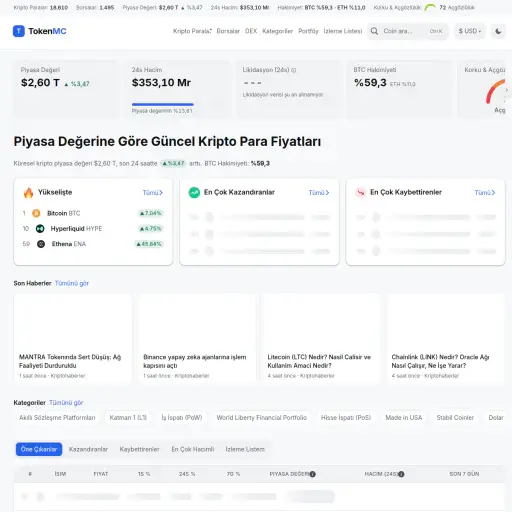The image size is (512, 512).
Task: Click the Bitcoin coin icon
Action: click(36, 213)
